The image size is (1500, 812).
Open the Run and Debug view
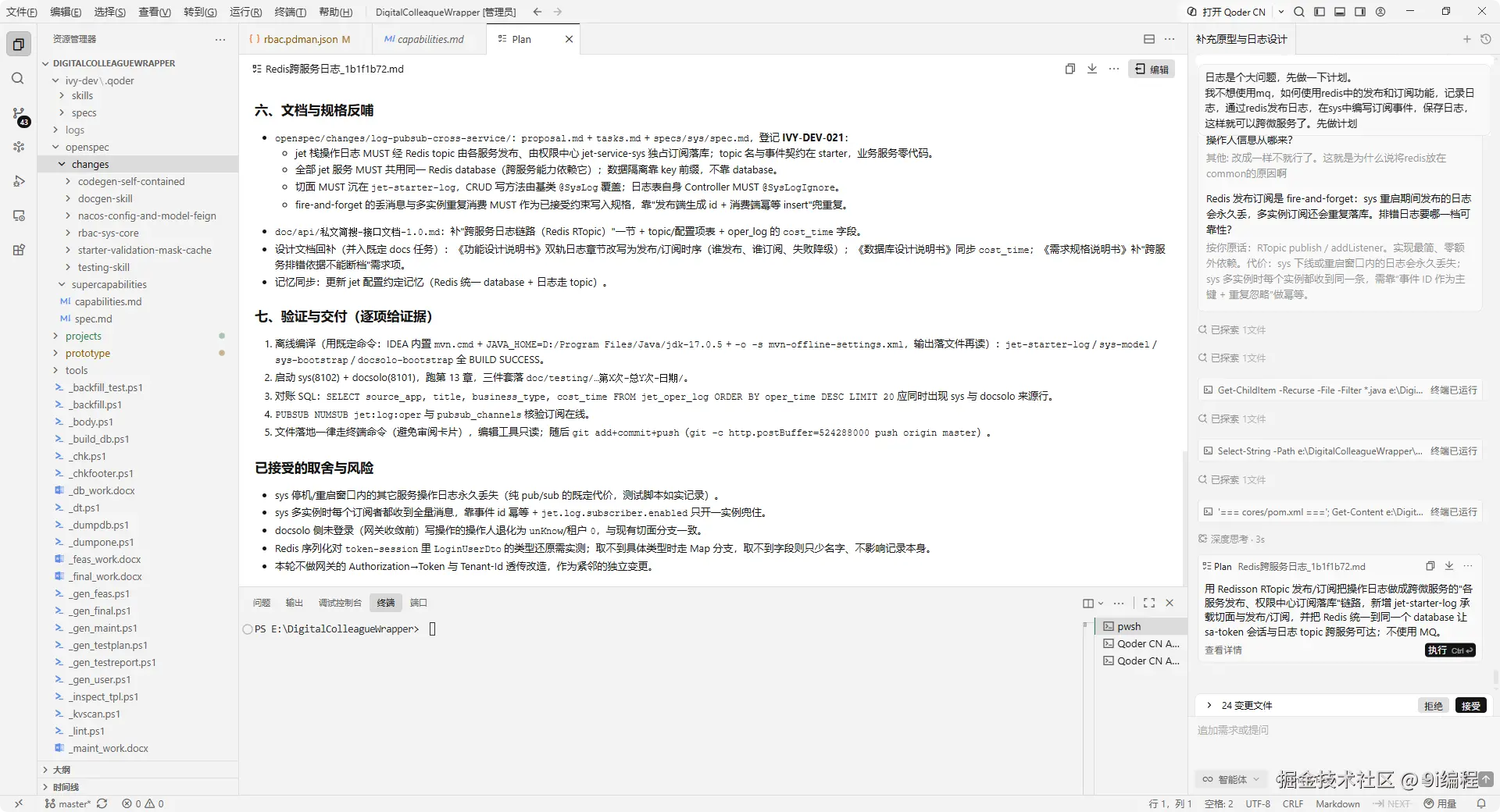tap(19, 181)
